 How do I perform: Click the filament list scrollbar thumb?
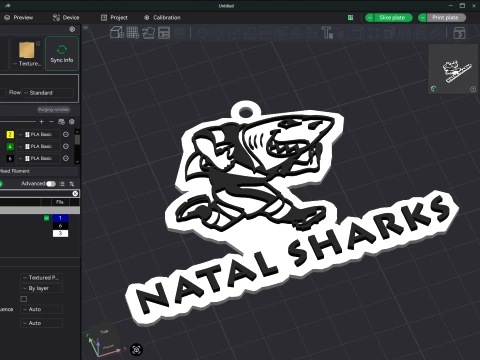[x=77, y=140]
